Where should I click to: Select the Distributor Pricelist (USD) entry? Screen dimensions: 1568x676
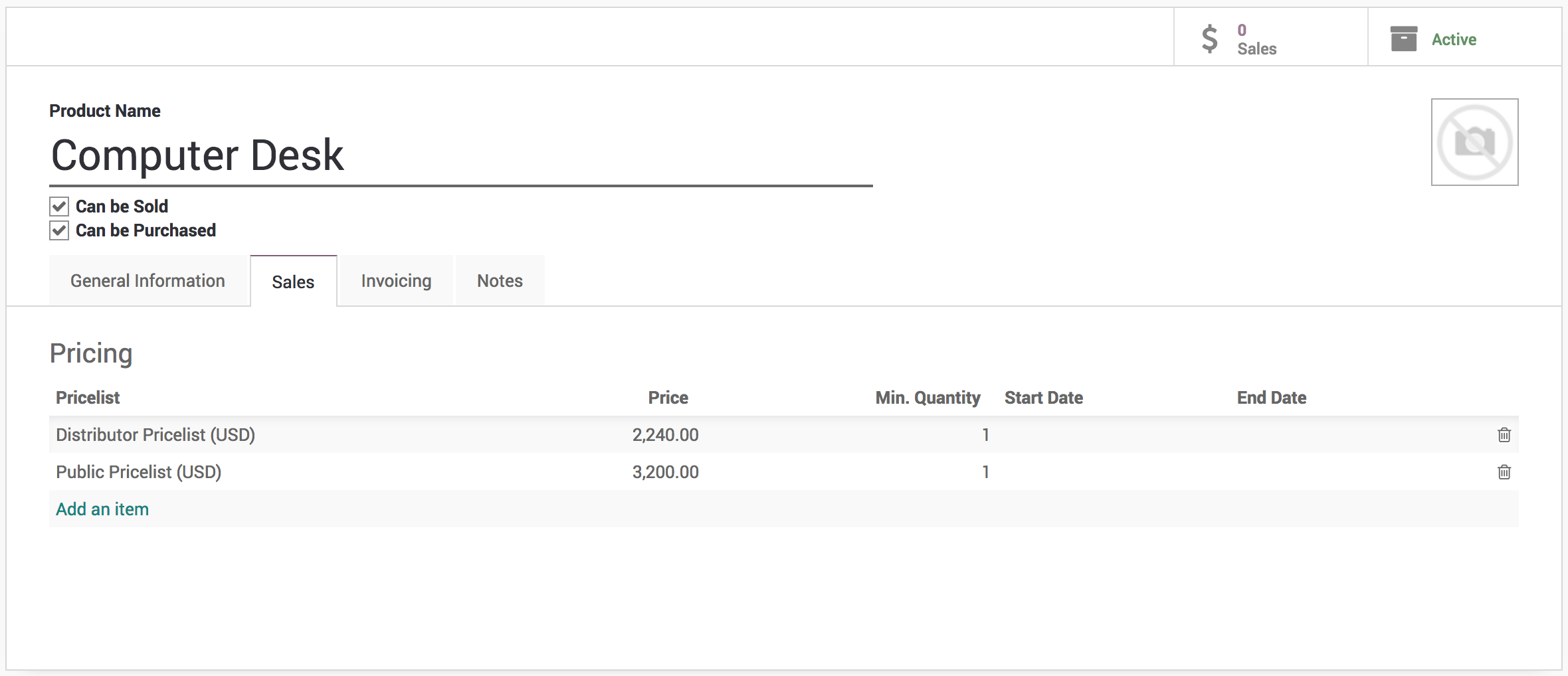pyautogui.click(x=155, y=435)
